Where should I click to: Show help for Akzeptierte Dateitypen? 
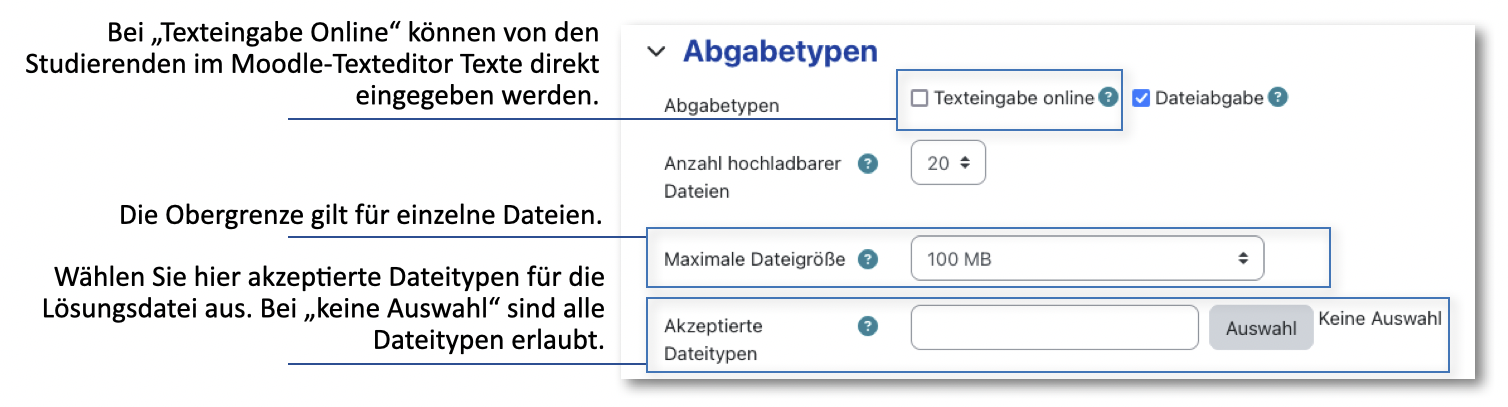[868, 326]
